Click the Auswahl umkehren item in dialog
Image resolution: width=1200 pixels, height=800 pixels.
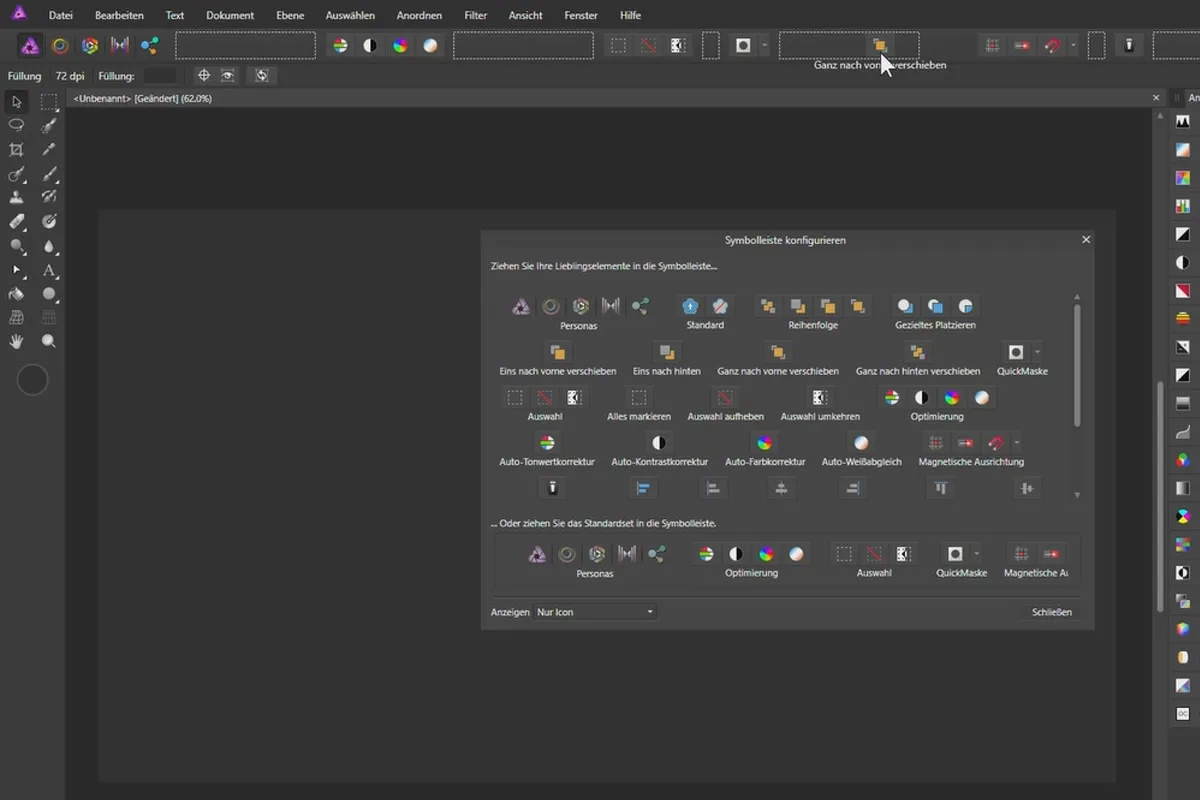pyautogui.click(x=819, y=406)
